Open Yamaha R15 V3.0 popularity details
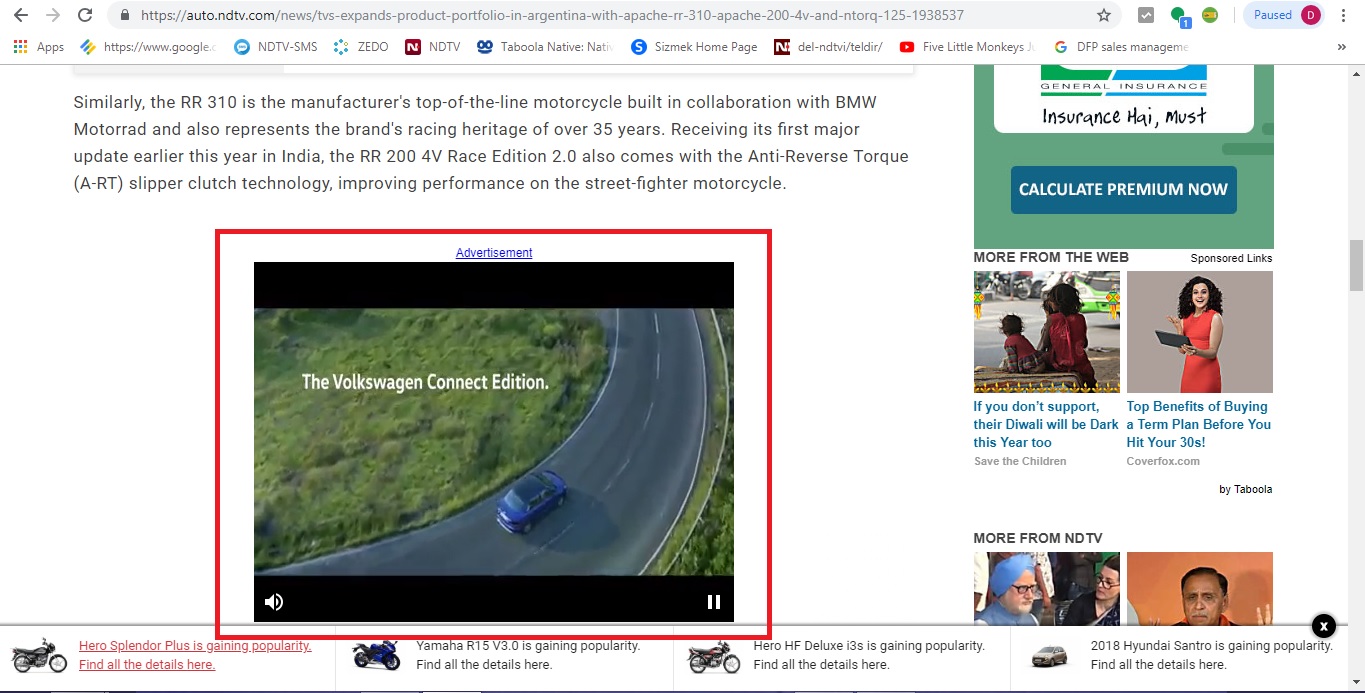The width and height of the screenshot is (1365, 693). coord(528,655)
